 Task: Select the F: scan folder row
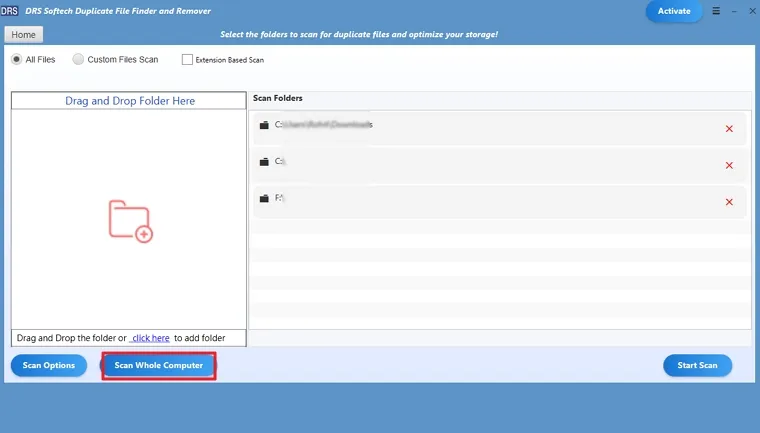499,202
